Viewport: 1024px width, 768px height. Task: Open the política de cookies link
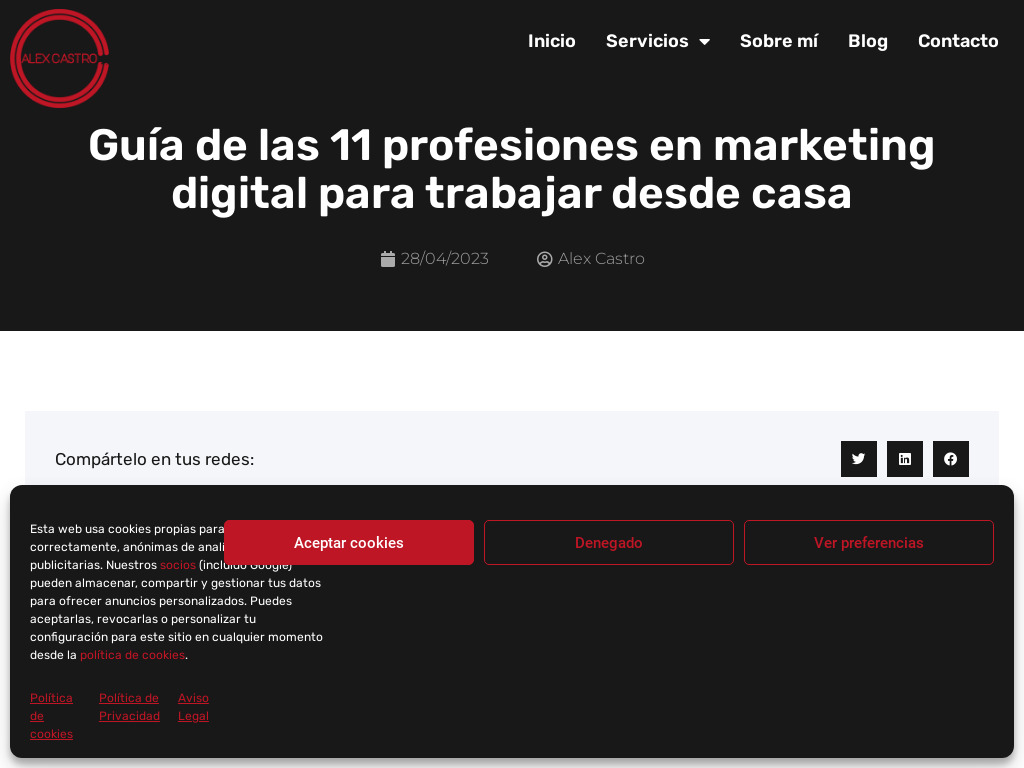(x=132, y=654)
